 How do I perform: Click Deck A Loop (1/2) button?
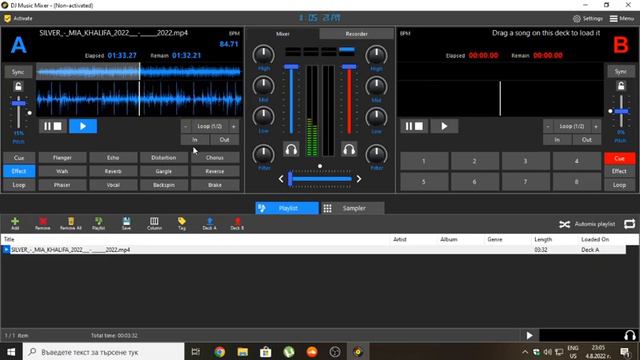[x=210, y=127]
